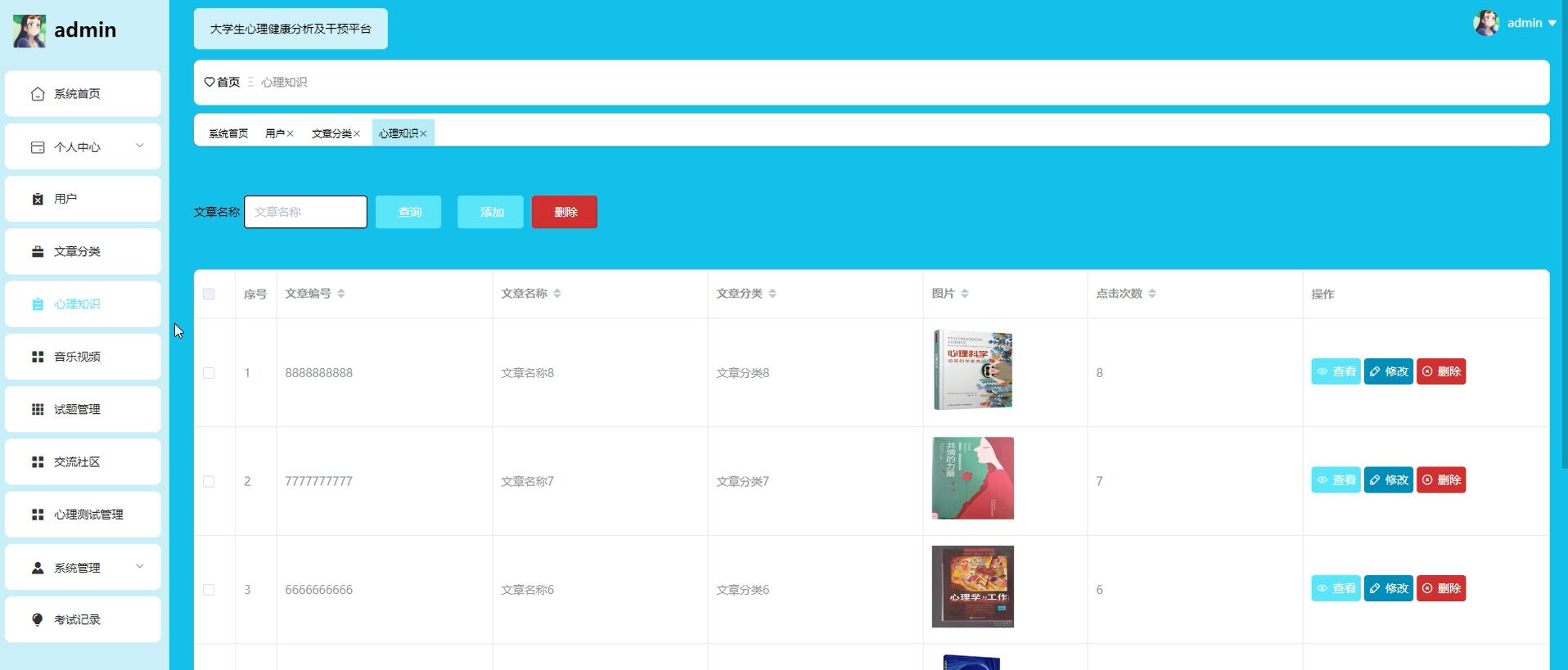This screenshot has height=670, width=1568.
Task: Delete row 文章名称6 using its 删除 button
Action: pyautogui.click(x=1441, y=588)
